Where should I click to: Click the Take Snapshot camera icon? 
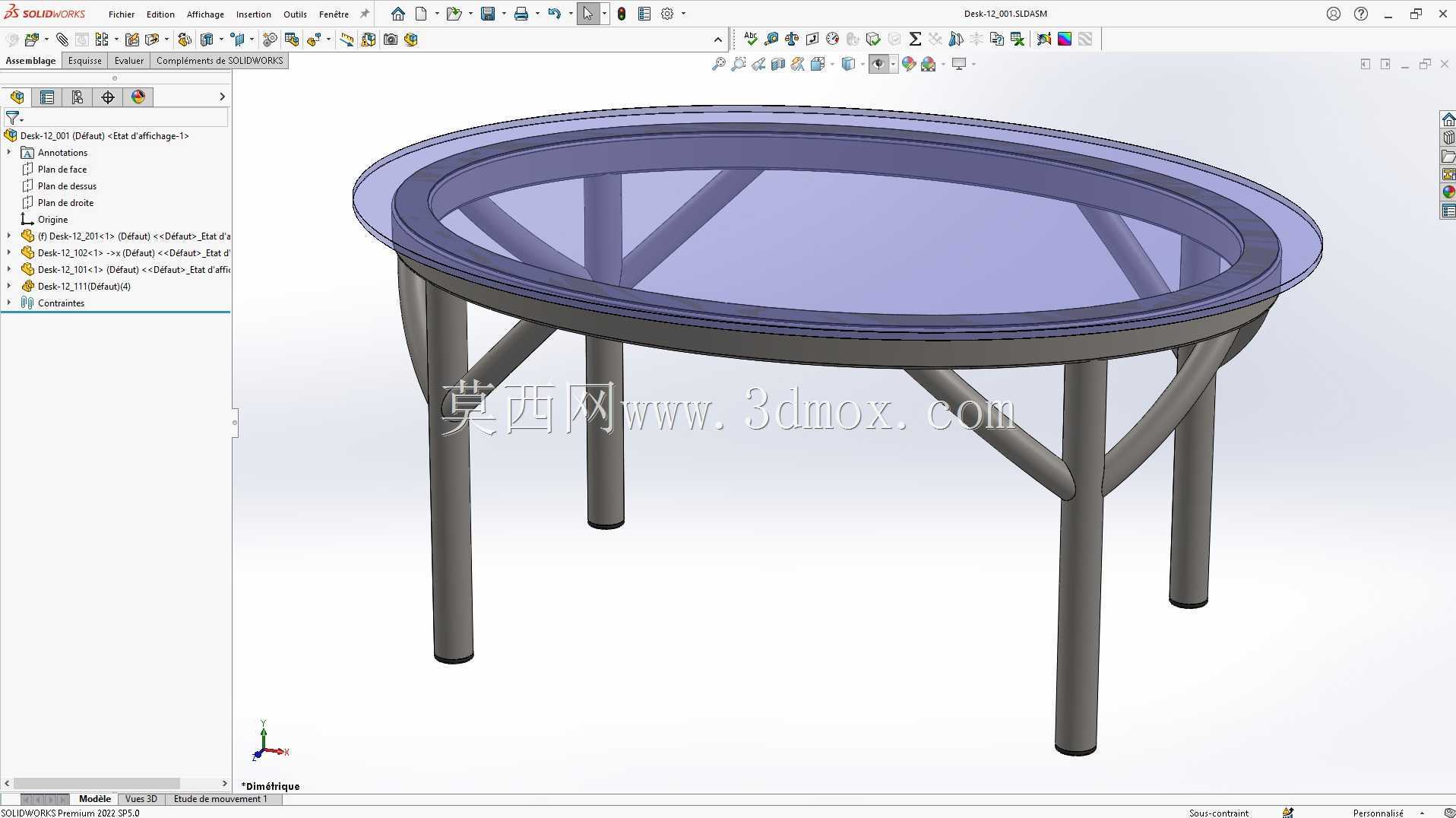[391, 40]
